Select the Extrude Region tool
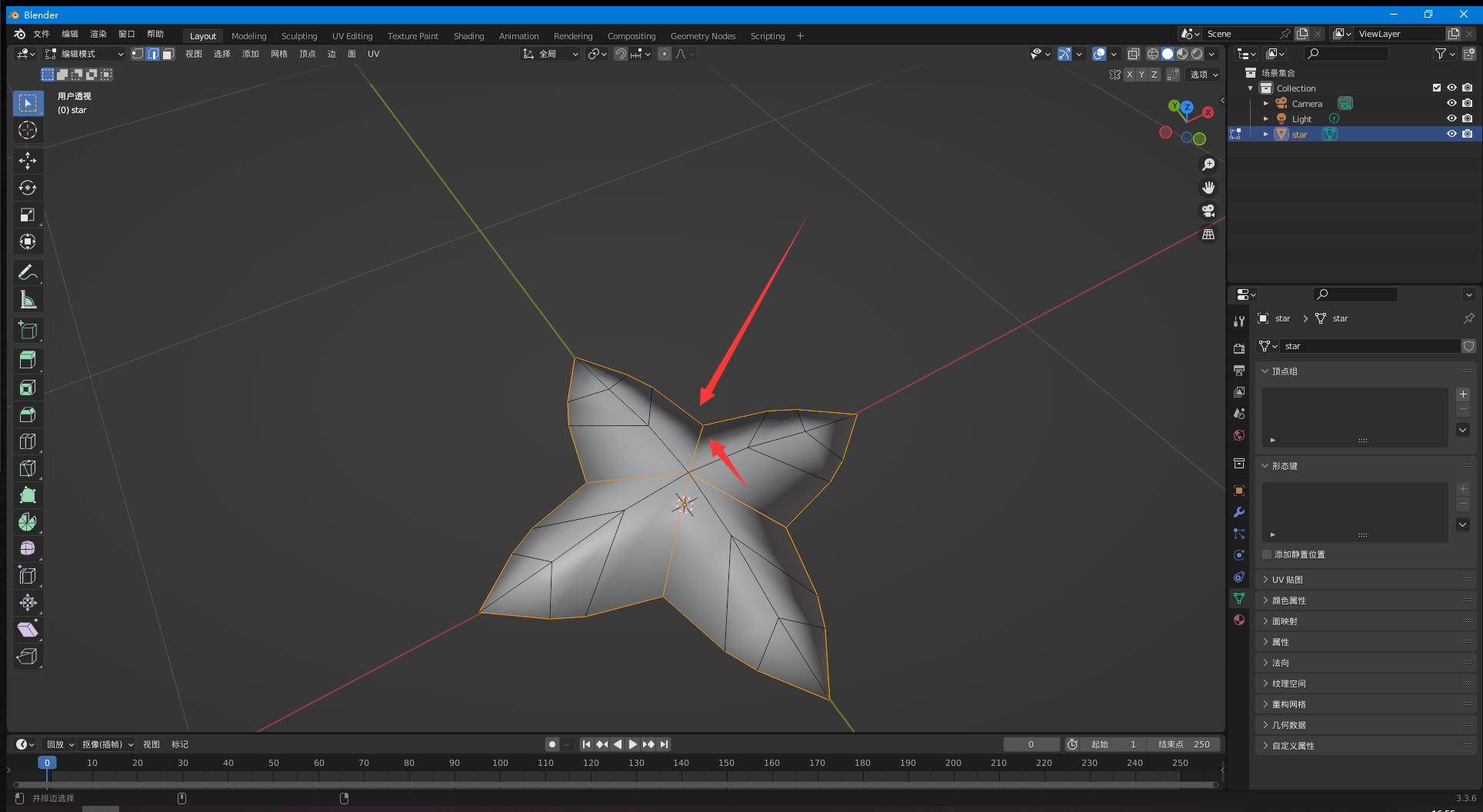Screen dimensions: 1483x812 [x=28, y=360]
